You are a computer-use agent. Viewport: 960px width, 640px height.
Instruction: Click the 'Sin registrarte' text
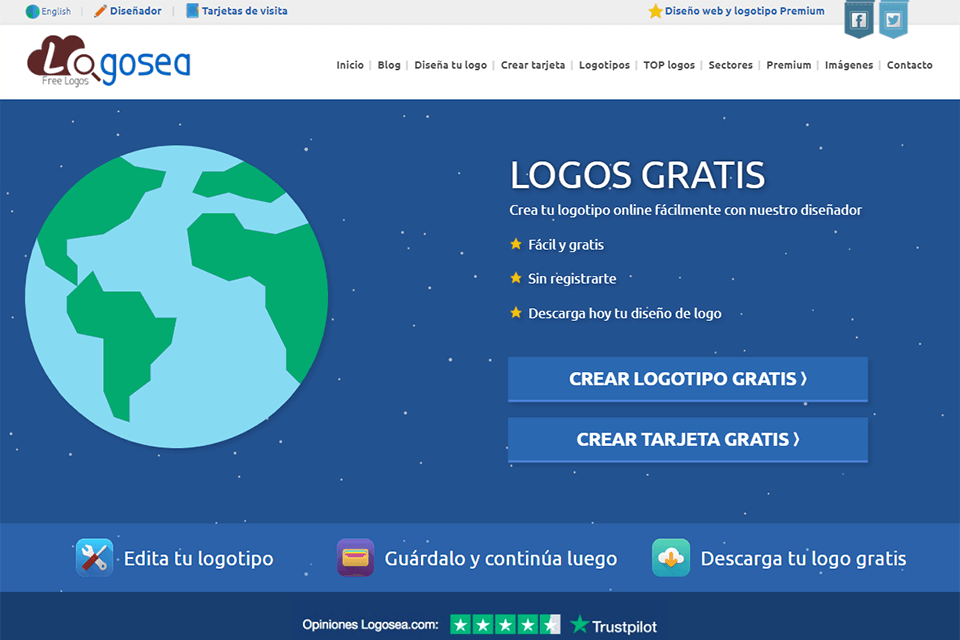pyautogui.click(x=572, y=279)
